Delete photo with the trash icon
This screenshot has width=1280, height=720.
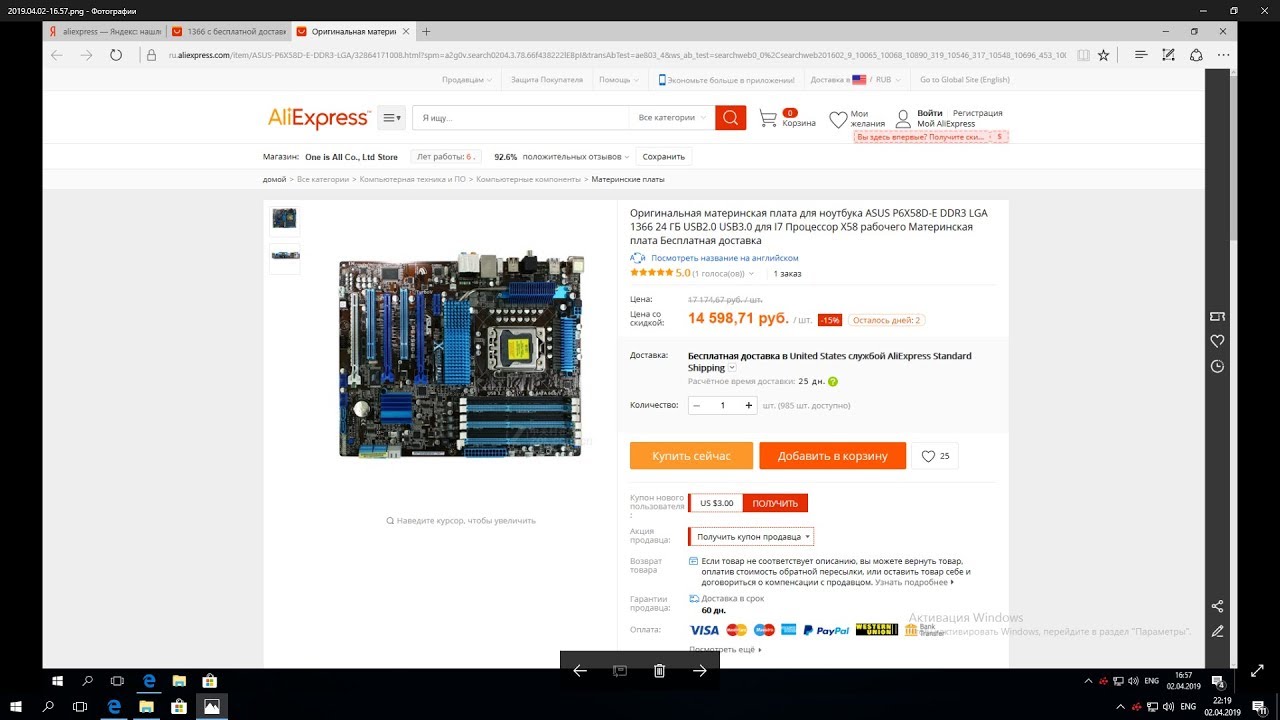(659, 671)
